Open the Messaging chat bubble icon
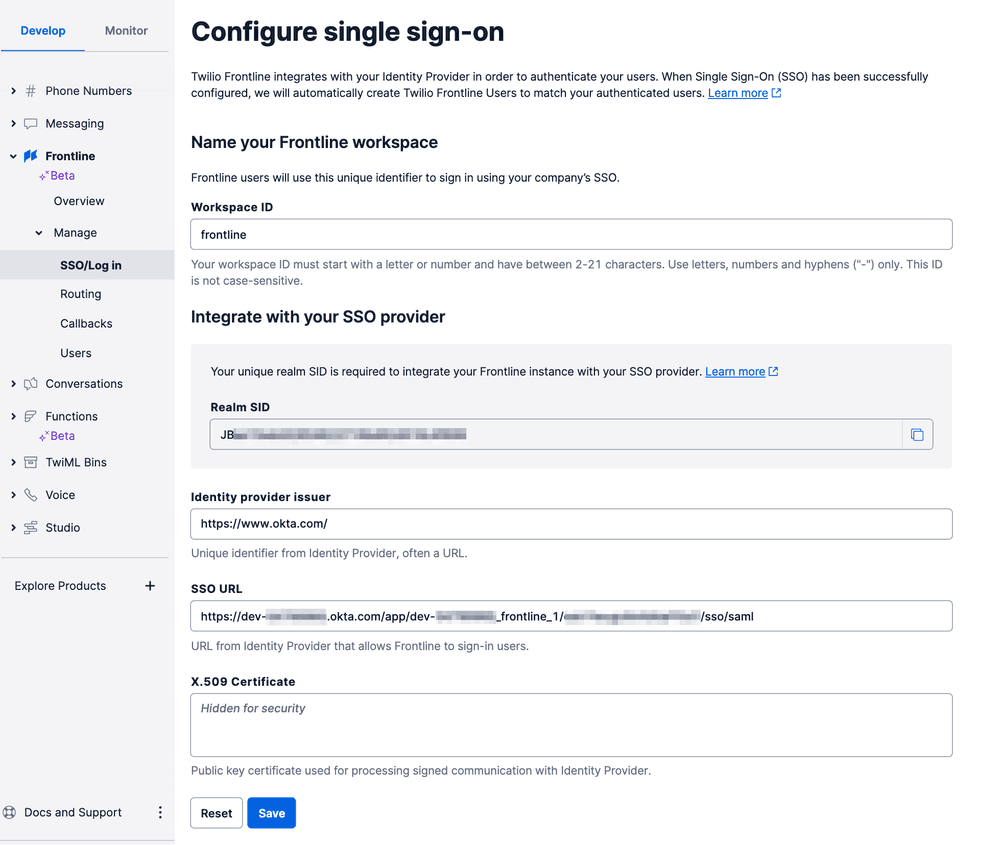This screenshot has width=1000, height=845. point(31,123)
